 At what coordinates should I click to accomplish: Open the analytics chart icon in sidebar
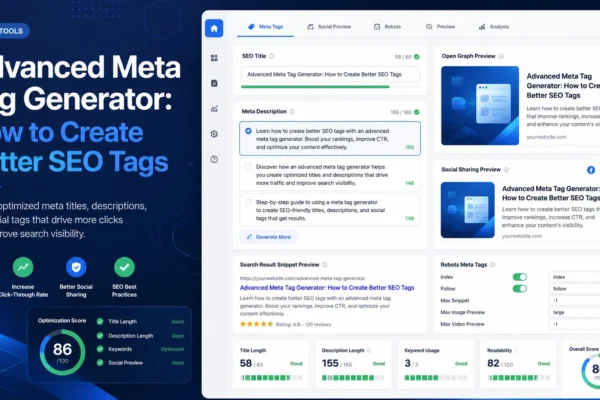[214, 109]
